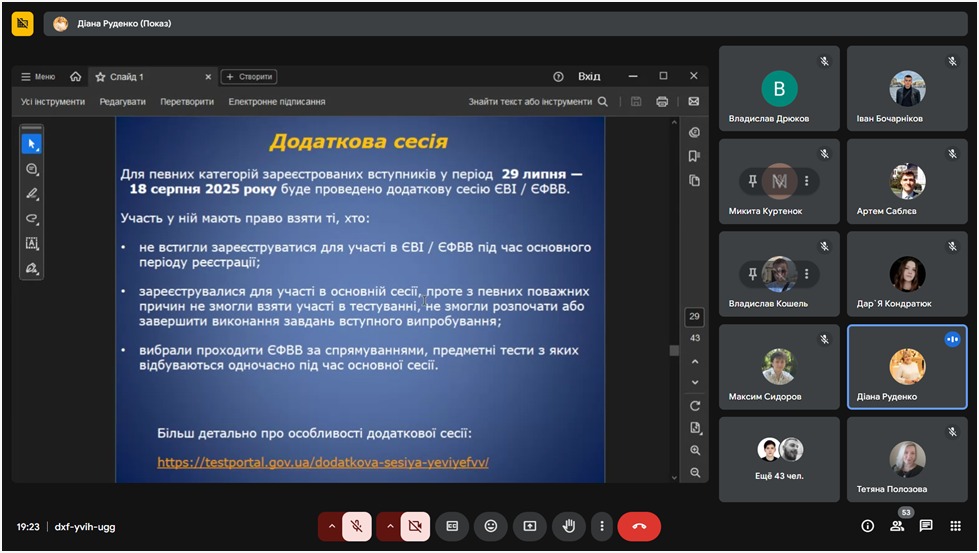The height and width of the screenshot is (553, 979).
Task: Open the participants list showing 53 people
Action: (897, 526)
